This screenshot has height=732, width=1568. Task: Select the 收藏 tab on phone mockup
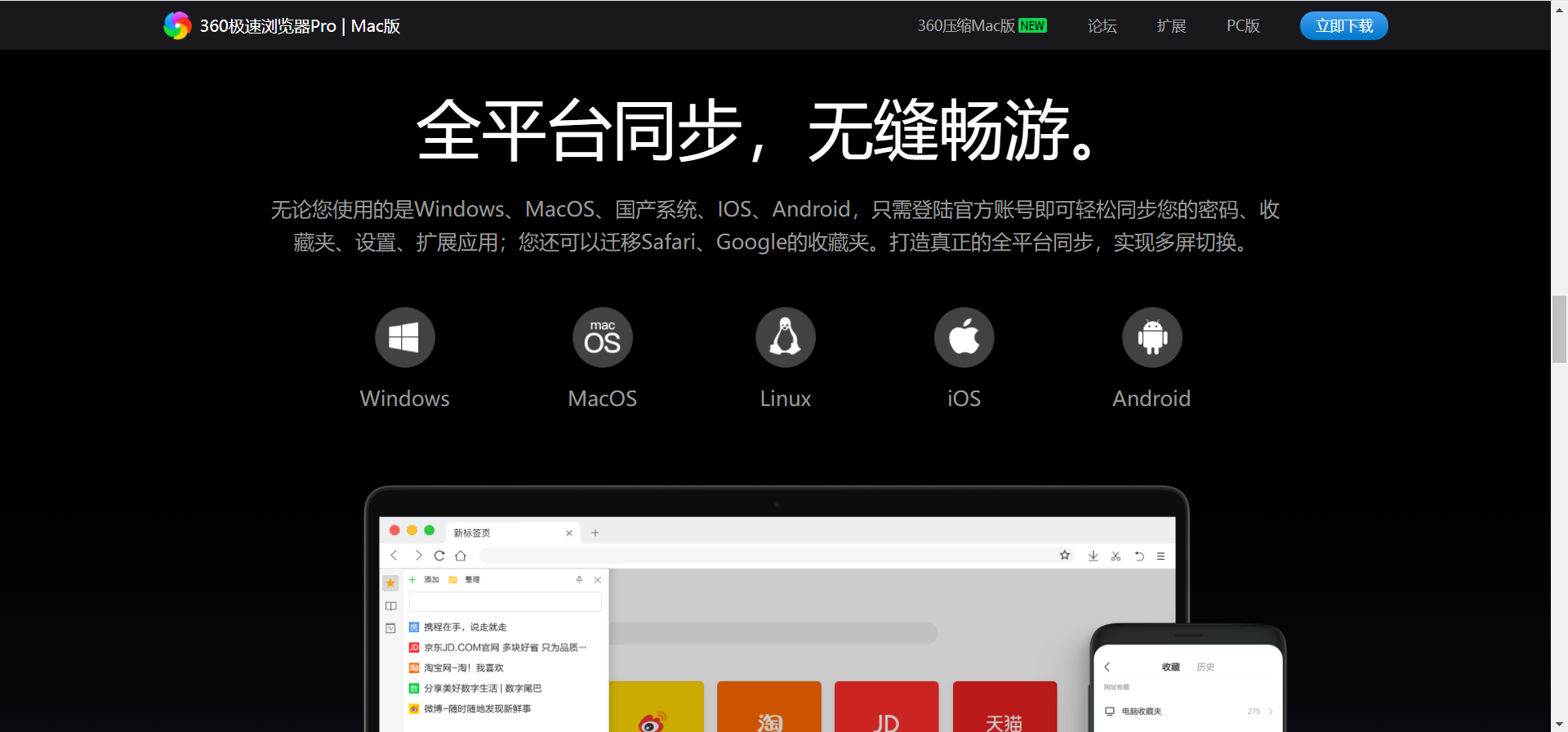(x=1171, y=667)
